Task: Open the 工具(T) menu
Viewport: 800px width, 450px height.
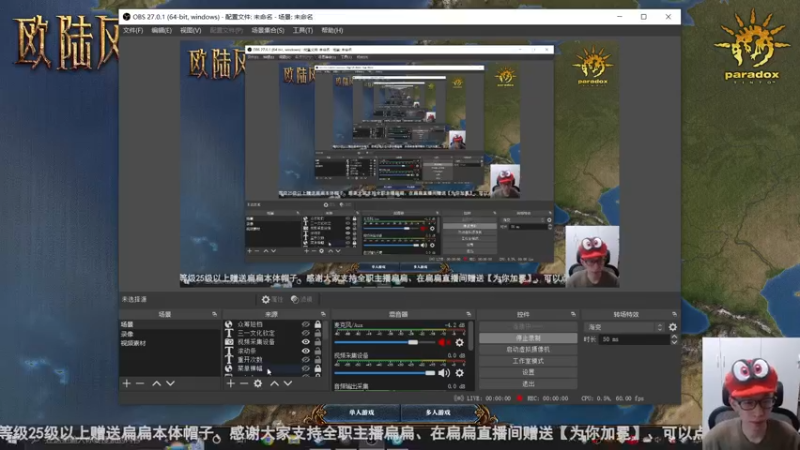Action: pos(303,31)
